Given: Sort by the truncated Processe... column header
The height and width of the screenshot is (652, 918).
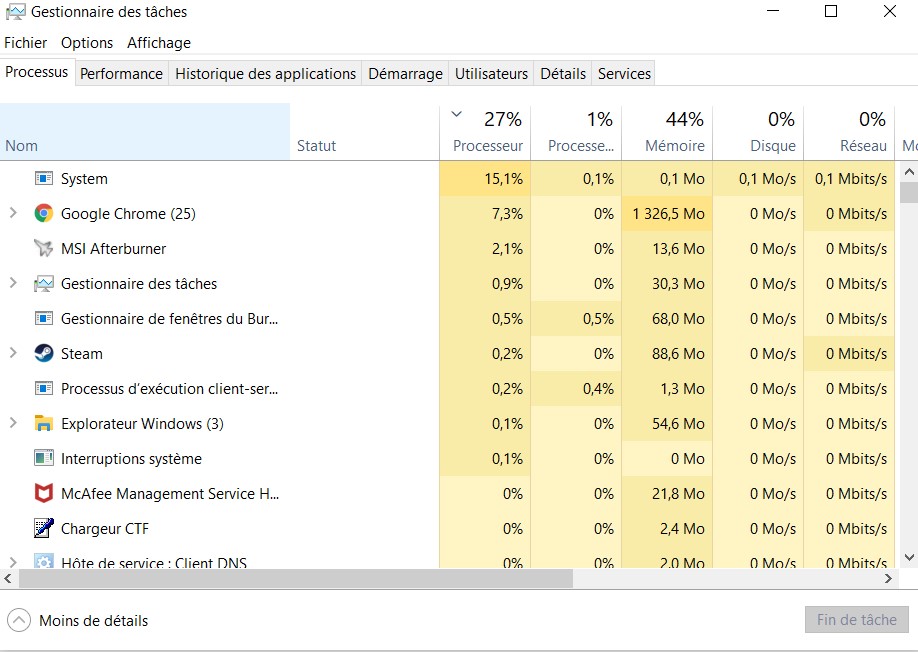Looking at the screenshot, I should (x=576, y=132).
